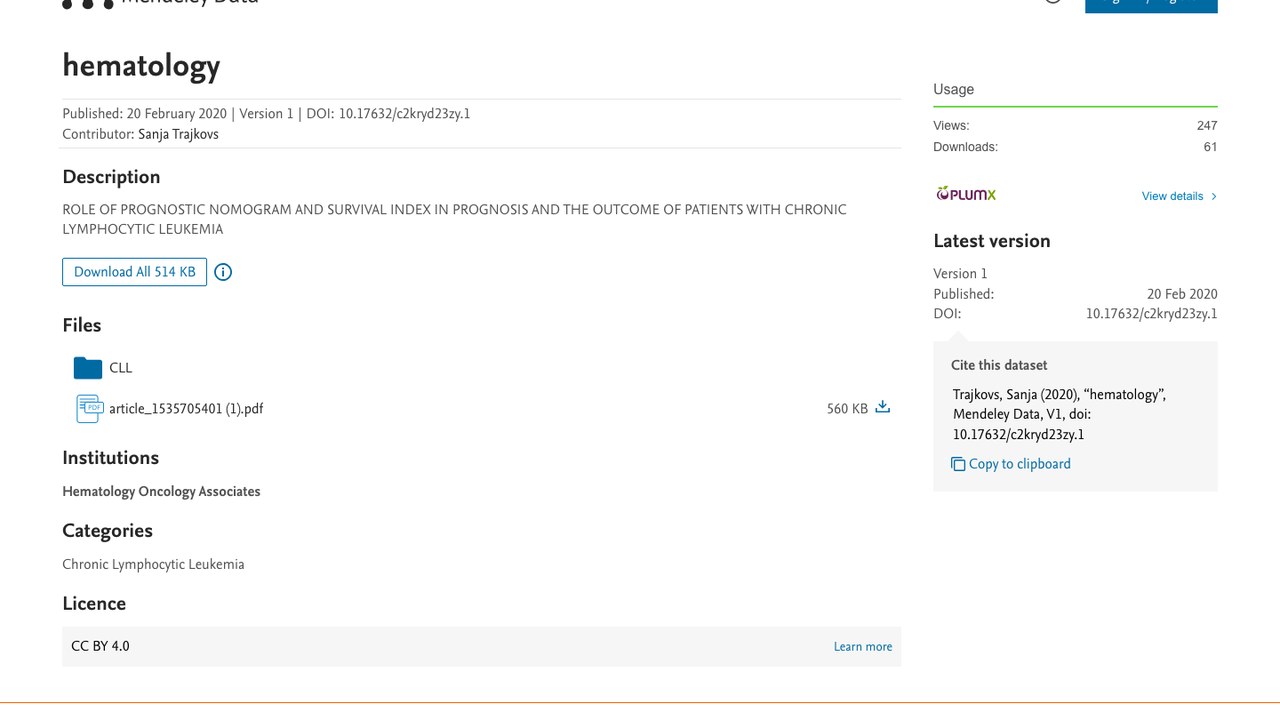Click the Hematology Oncology Associates institution

(161, 492)
